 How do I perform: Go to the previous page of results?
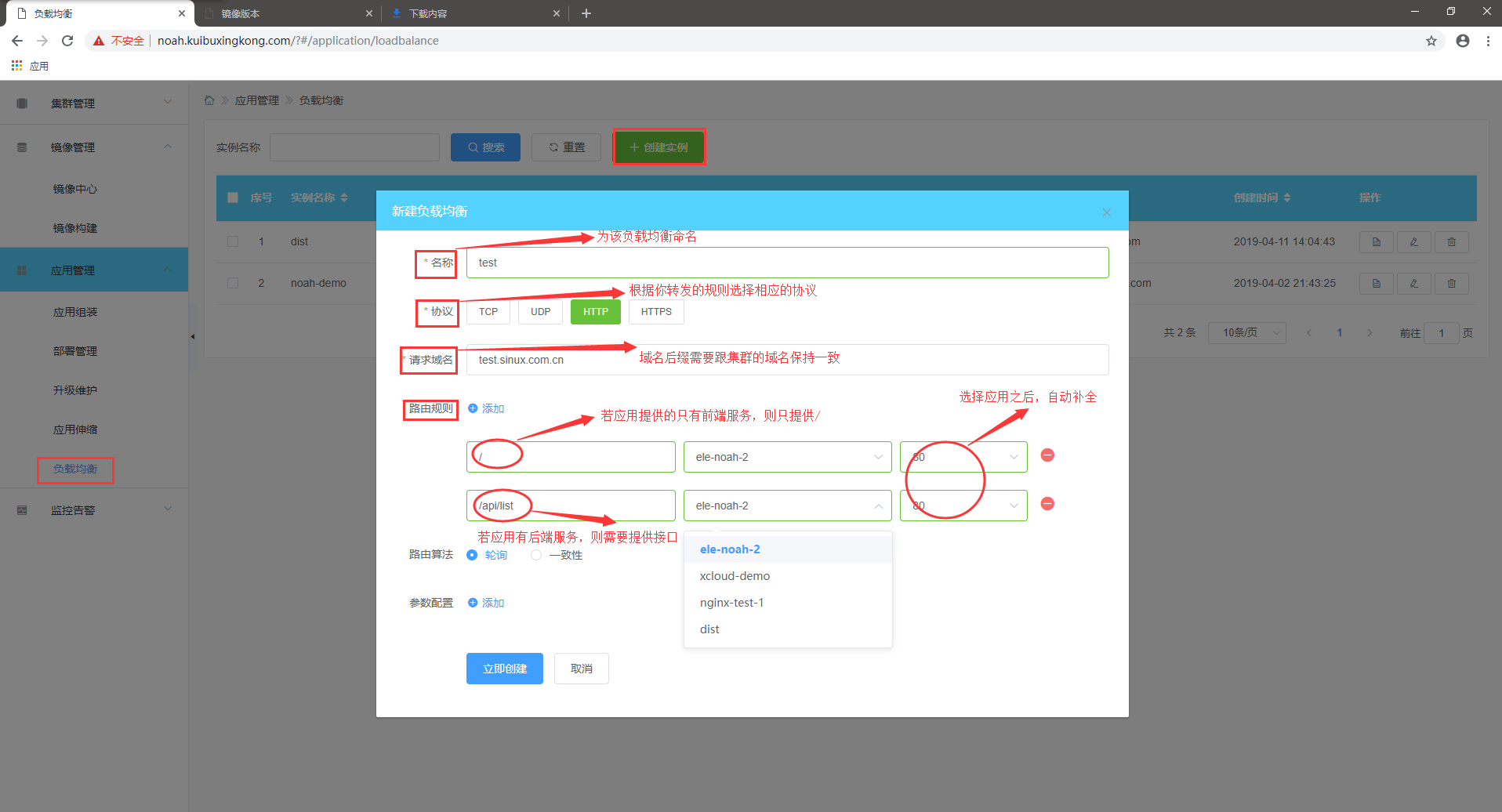pos(1309,333)
